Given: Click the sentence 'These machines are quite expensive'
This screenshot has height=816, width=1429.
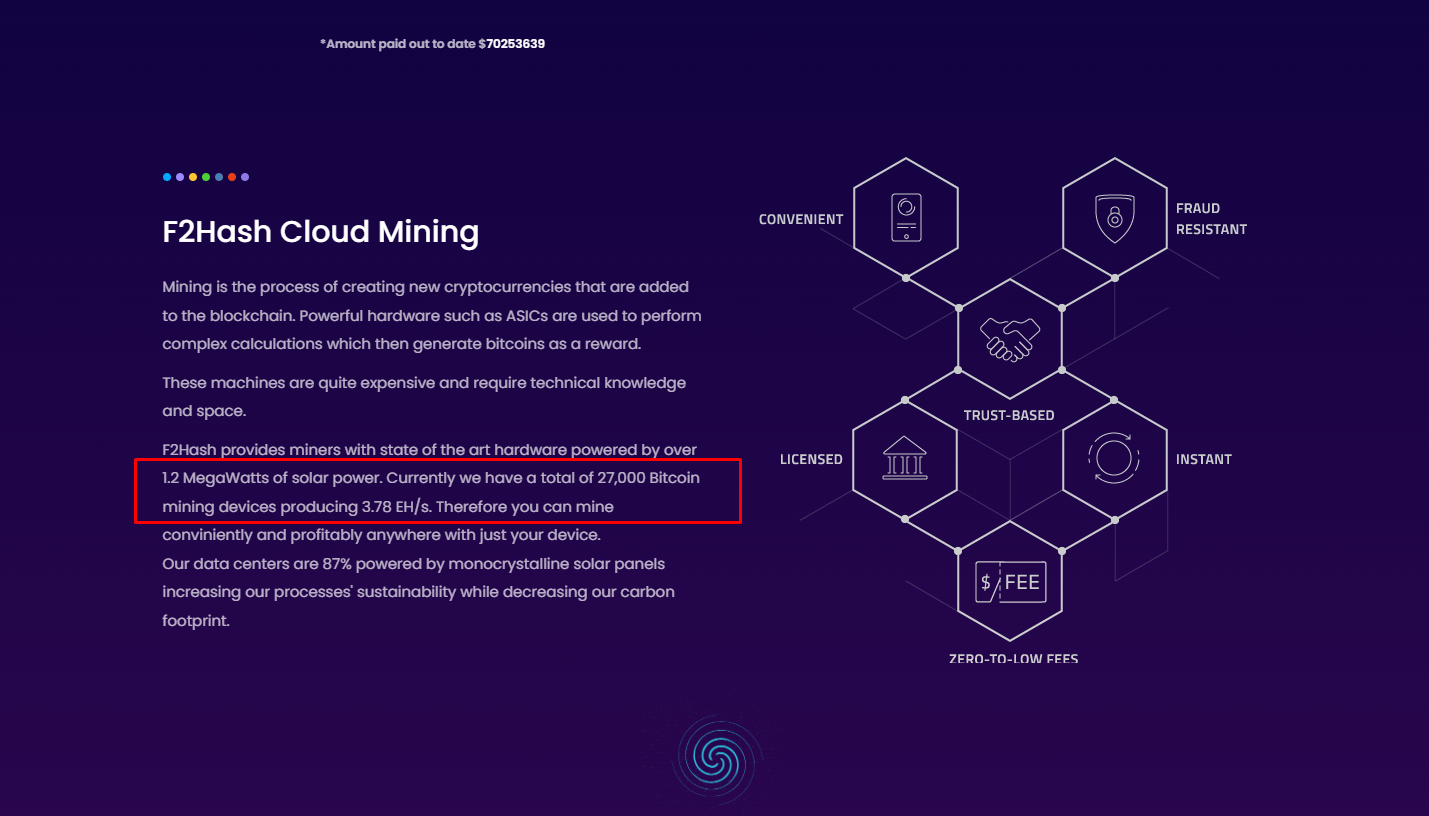Looking at the screenshot, I should click(x=425, y=397).
